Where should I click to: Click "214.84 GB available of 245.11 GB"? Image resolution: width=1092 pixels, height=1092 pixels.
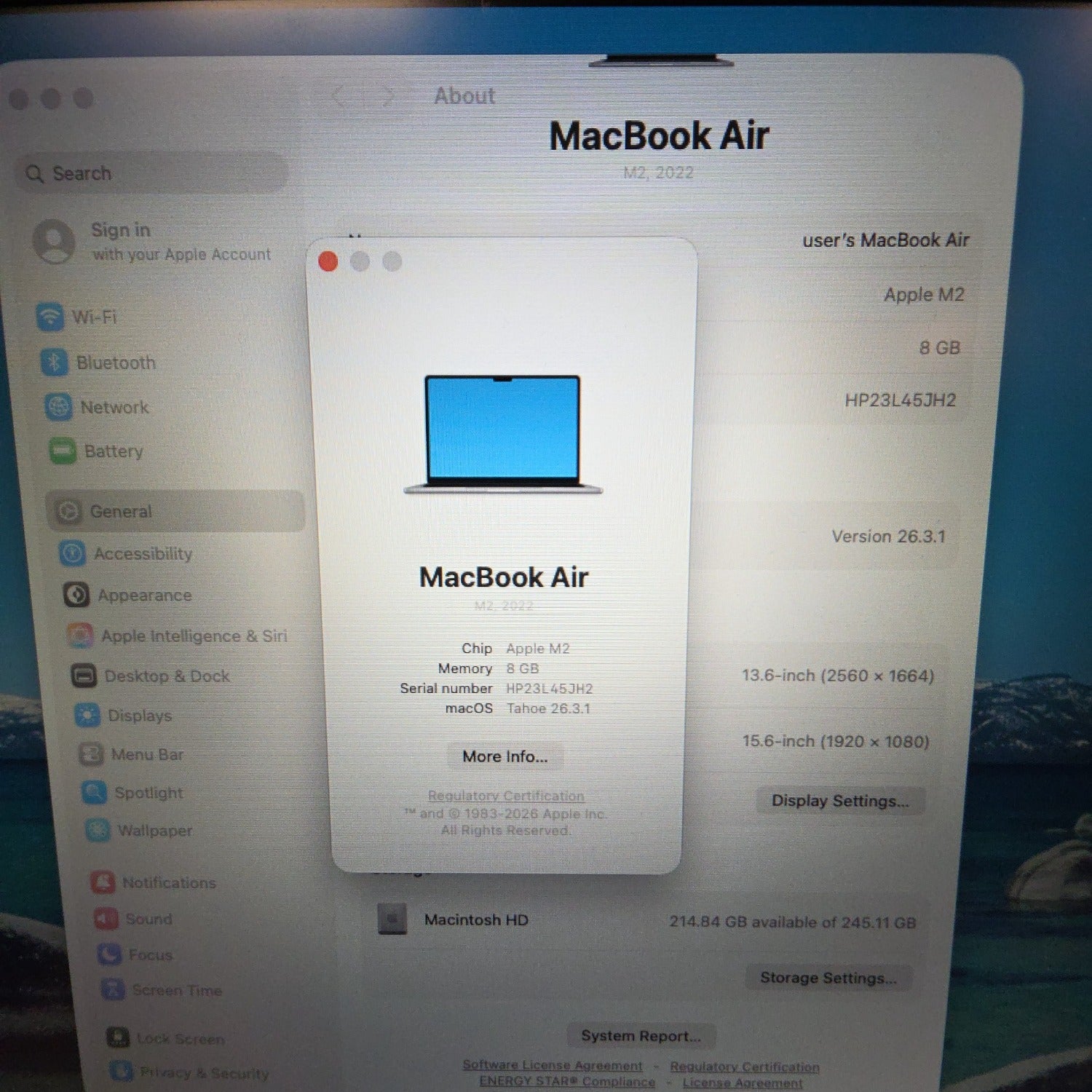pyautogui.click(x=793, y=922)
